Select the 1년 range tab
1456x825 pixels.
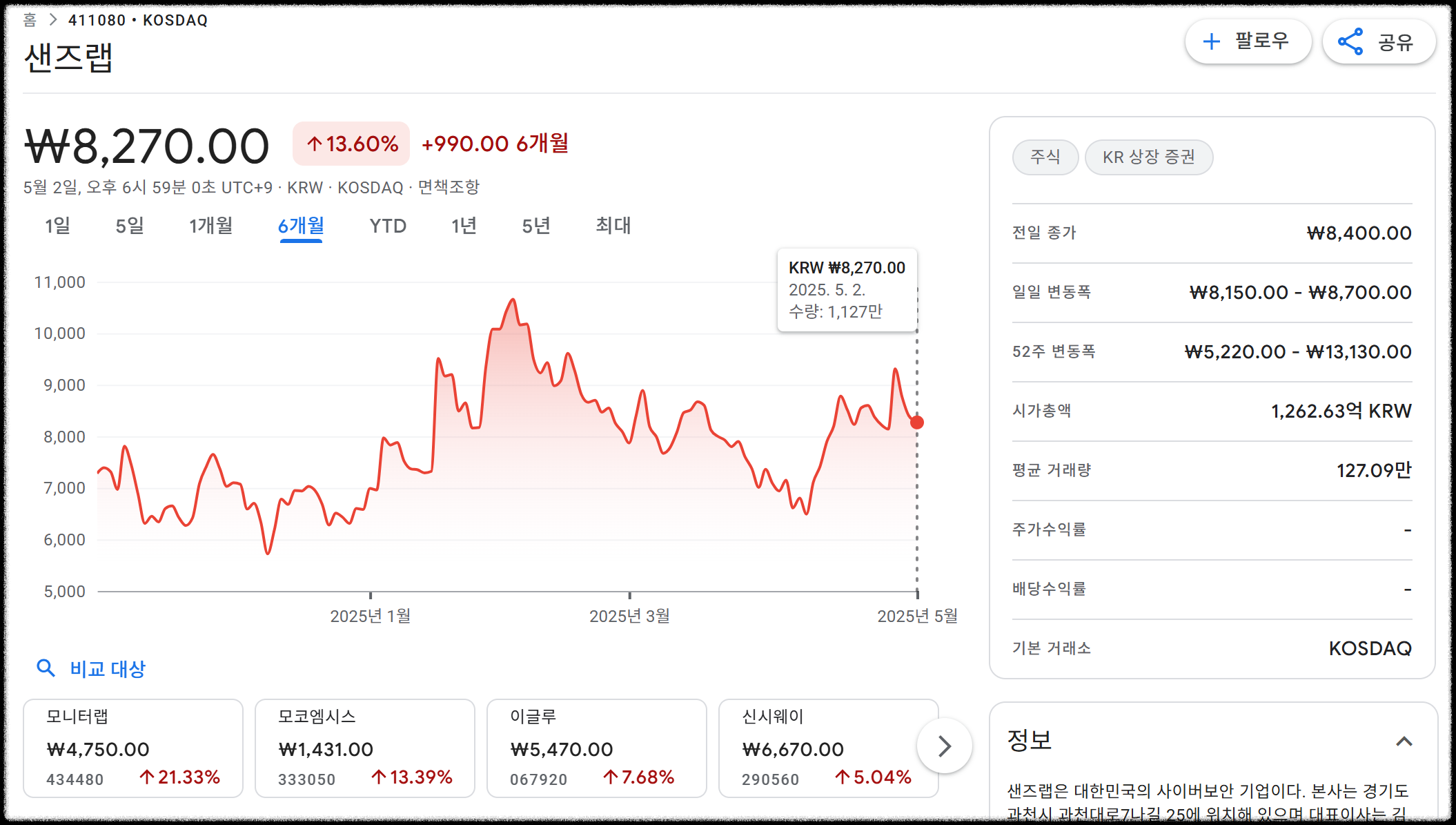pyautogui.click(x=464, y=226)
